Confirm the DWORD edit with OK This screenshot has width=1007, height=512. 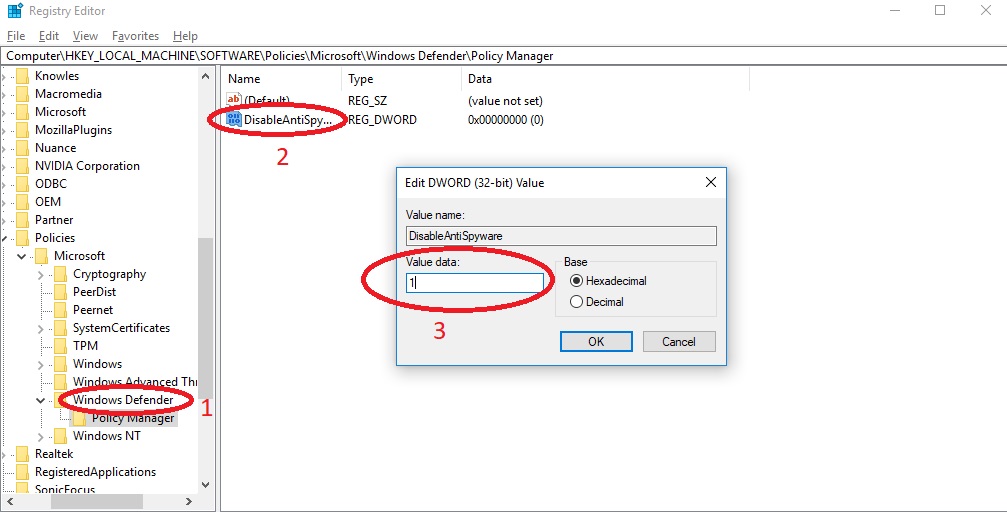(x=596, y=341)
